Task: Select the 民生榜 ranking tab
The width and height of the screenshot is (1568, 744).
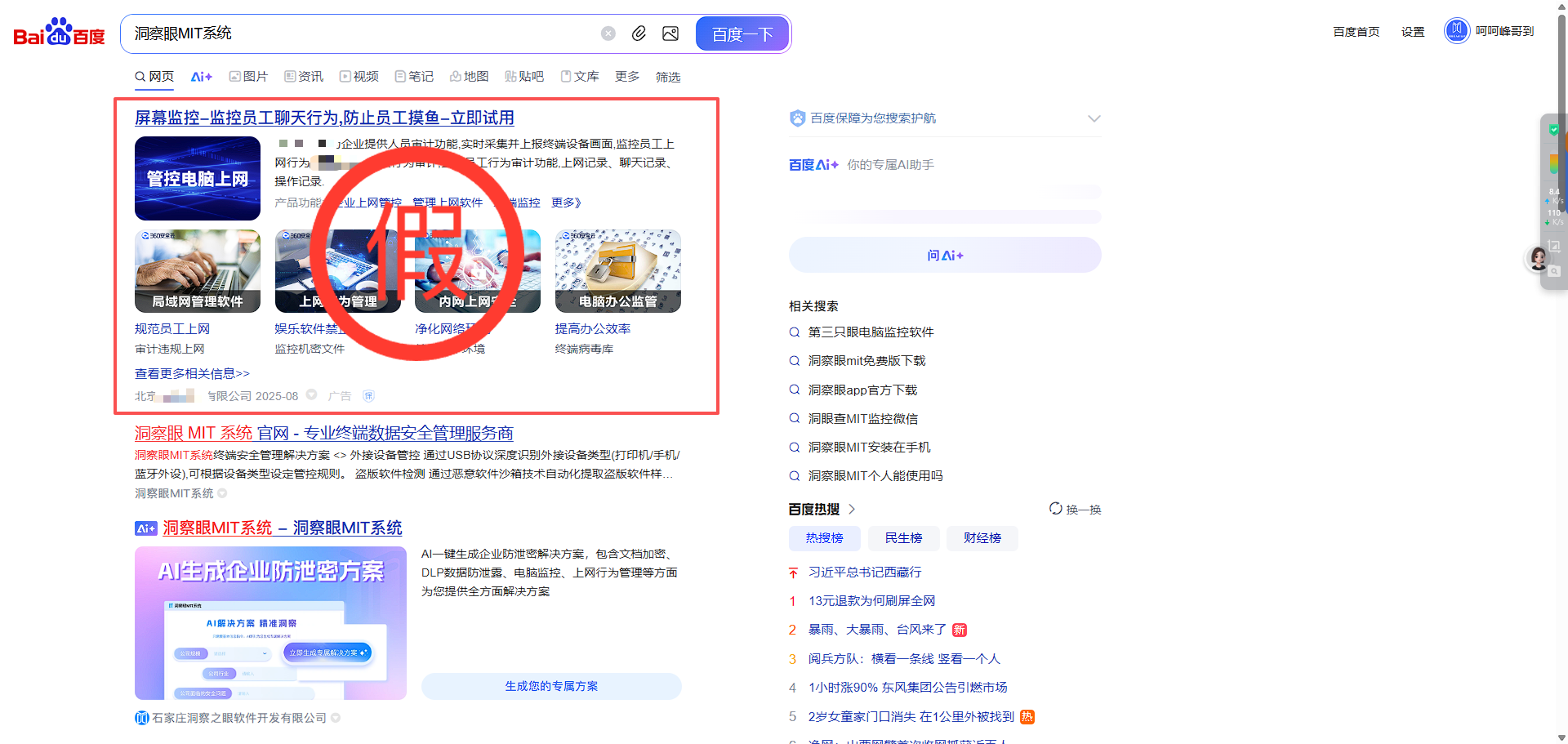Action: click(903, 538)
